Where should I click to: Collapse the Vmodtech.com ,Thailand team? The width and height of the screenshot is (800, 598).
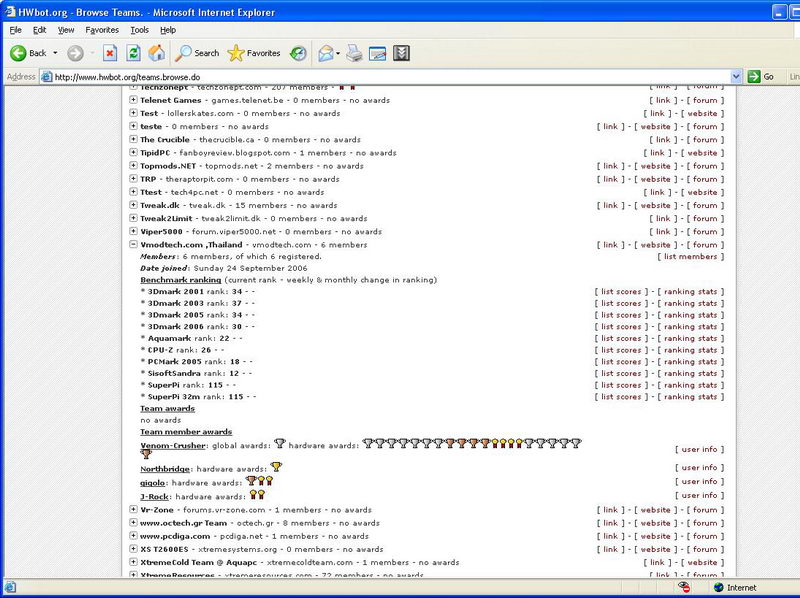point(133,244)
